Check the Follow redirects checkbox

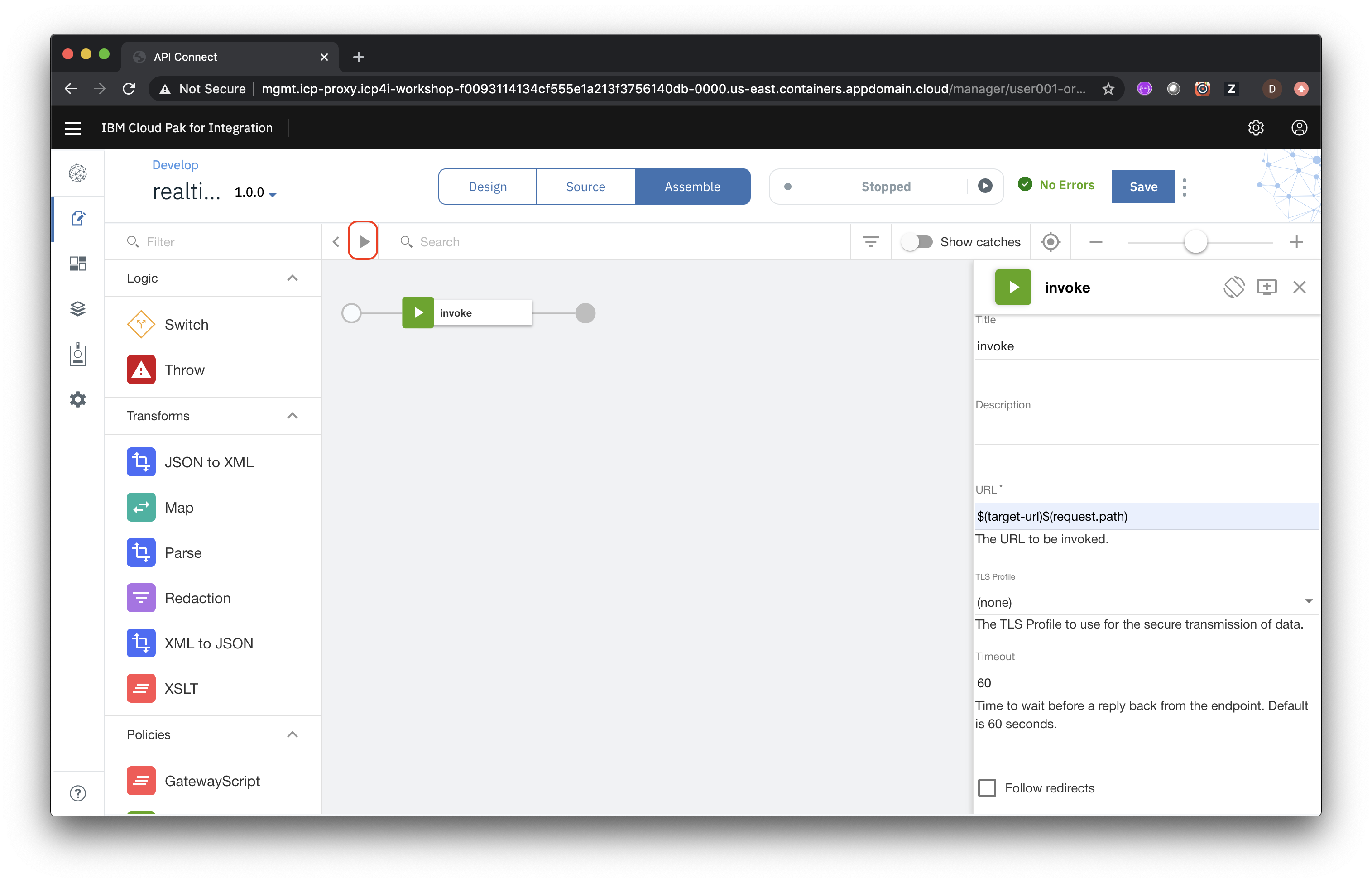pos(987,788)
